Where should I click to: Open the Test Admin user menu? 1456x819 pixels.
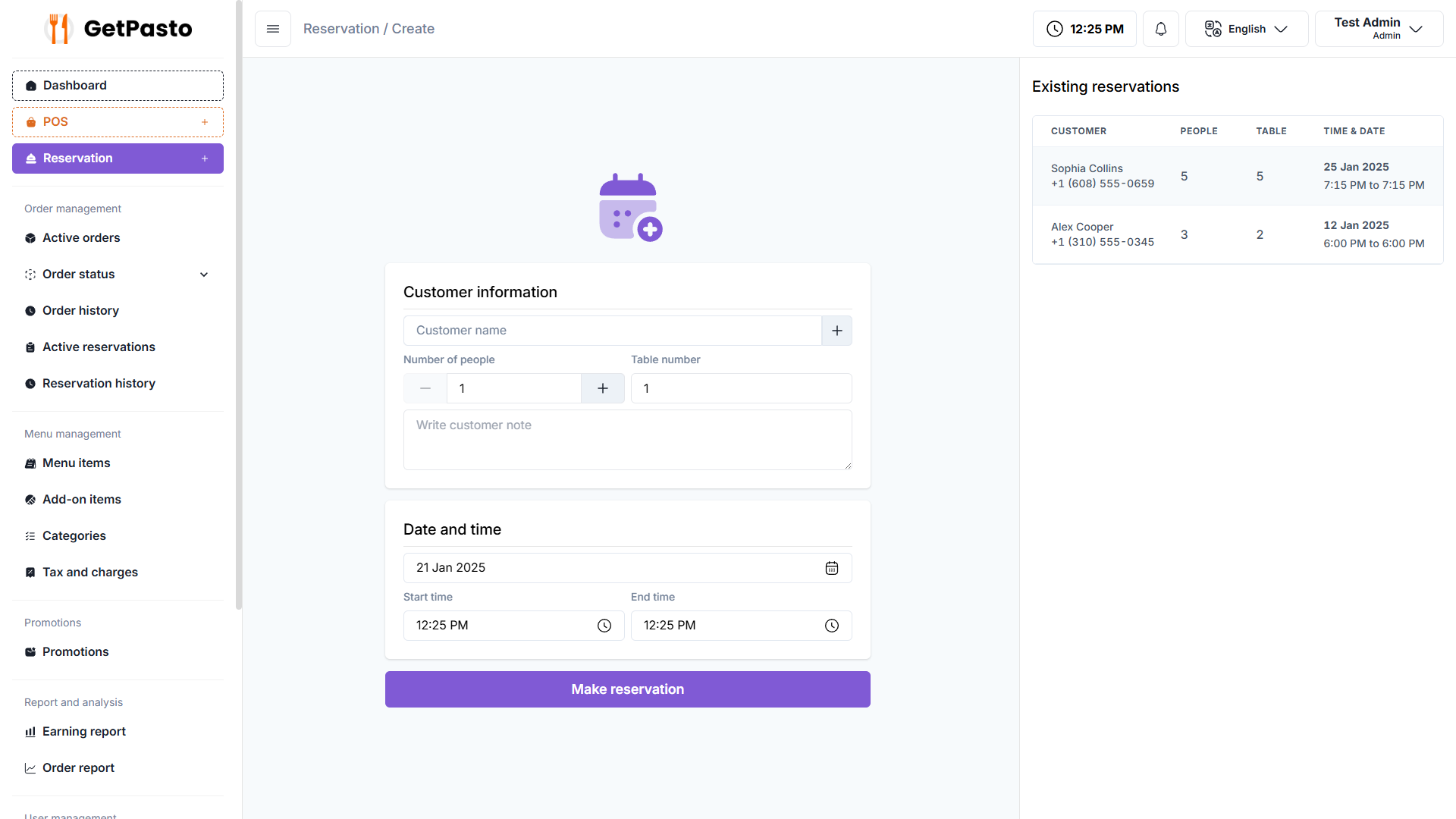coord(1378,29)
